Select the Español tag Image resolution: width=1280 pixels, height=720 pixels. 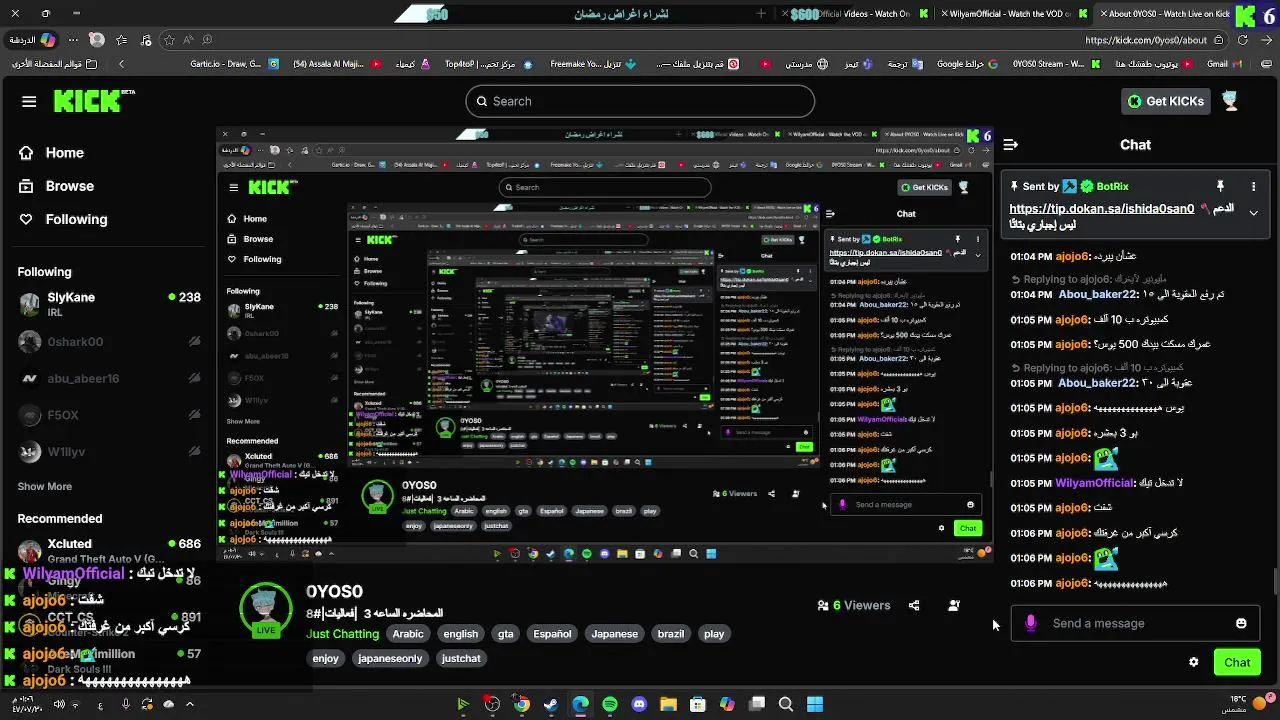click(552, 634)
